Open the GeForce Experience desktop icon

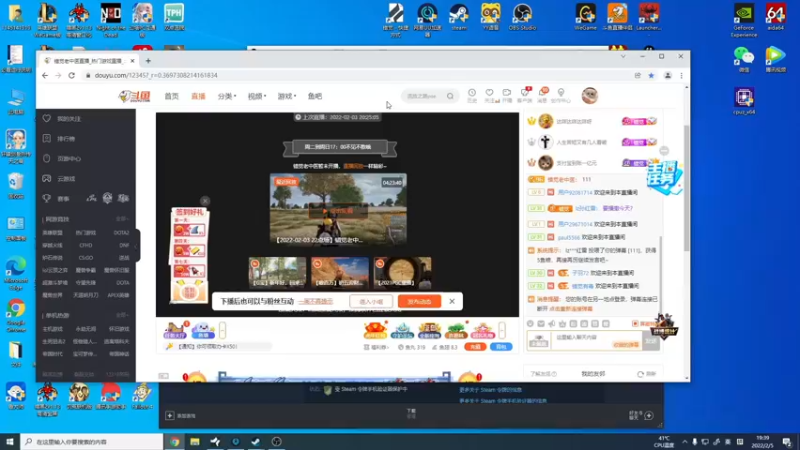(743, 20)
